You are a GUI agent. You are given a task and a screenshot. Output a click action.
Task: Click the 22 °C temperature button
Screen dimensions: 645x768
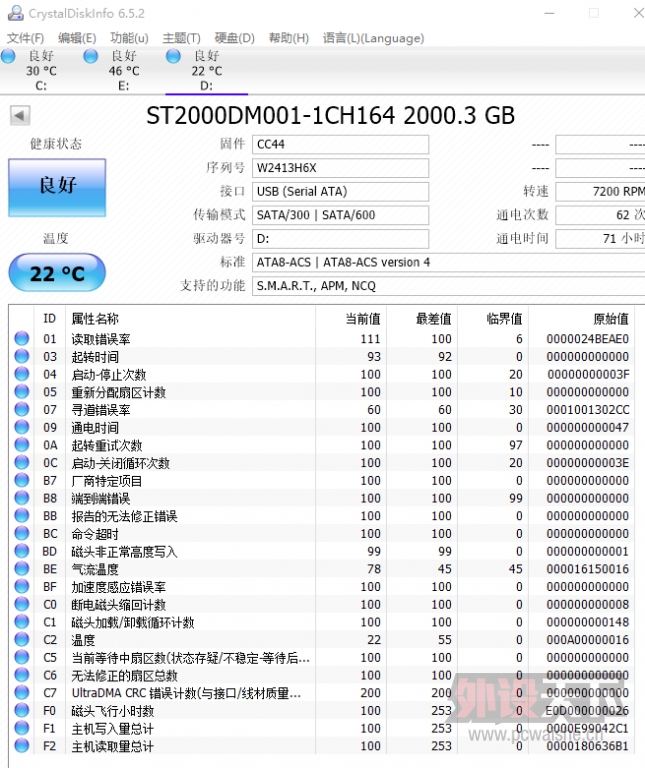click(57, 273)
